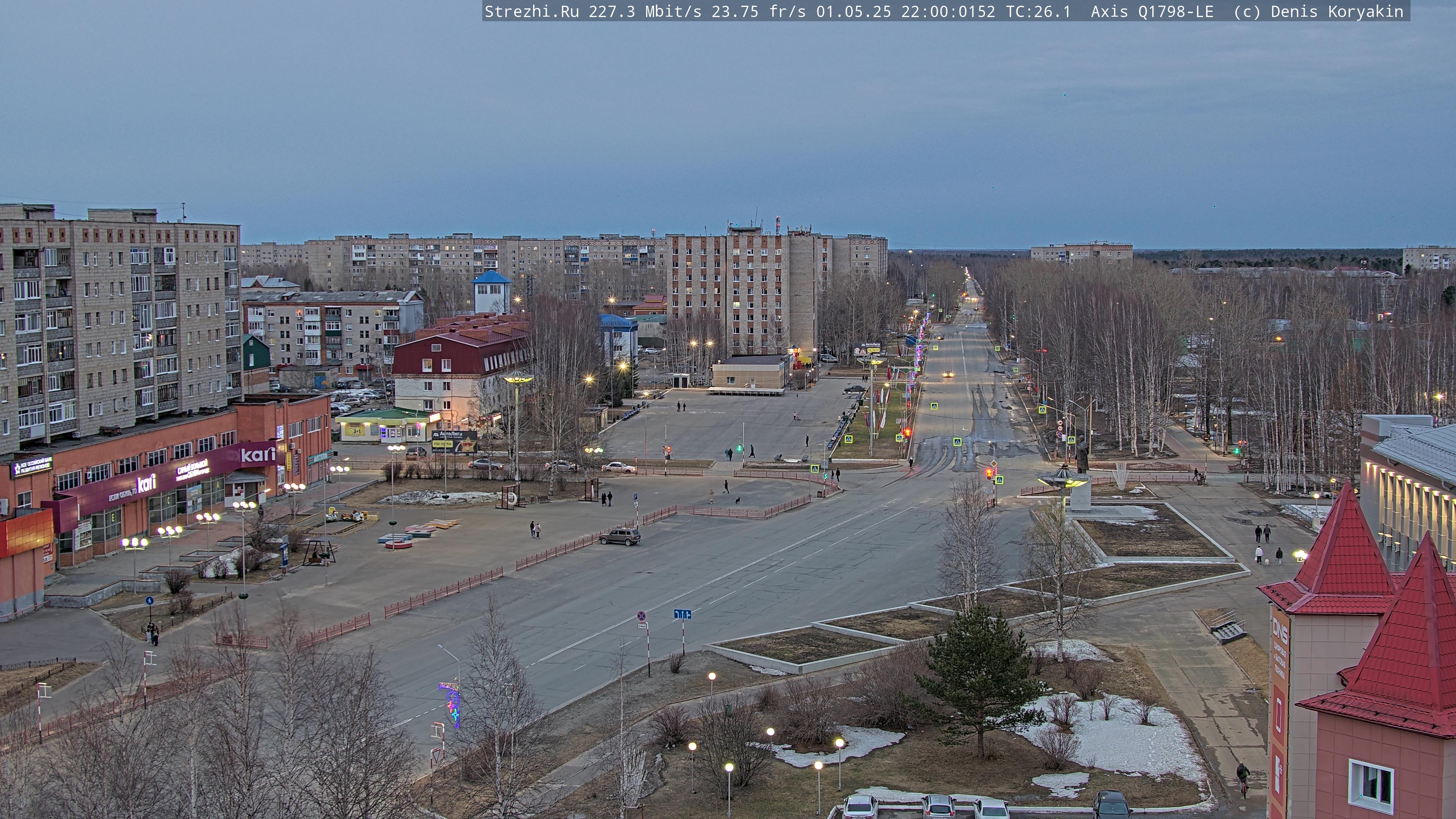
Task: Click the 23.75 fr/s frame rate value
Action: 758,12
